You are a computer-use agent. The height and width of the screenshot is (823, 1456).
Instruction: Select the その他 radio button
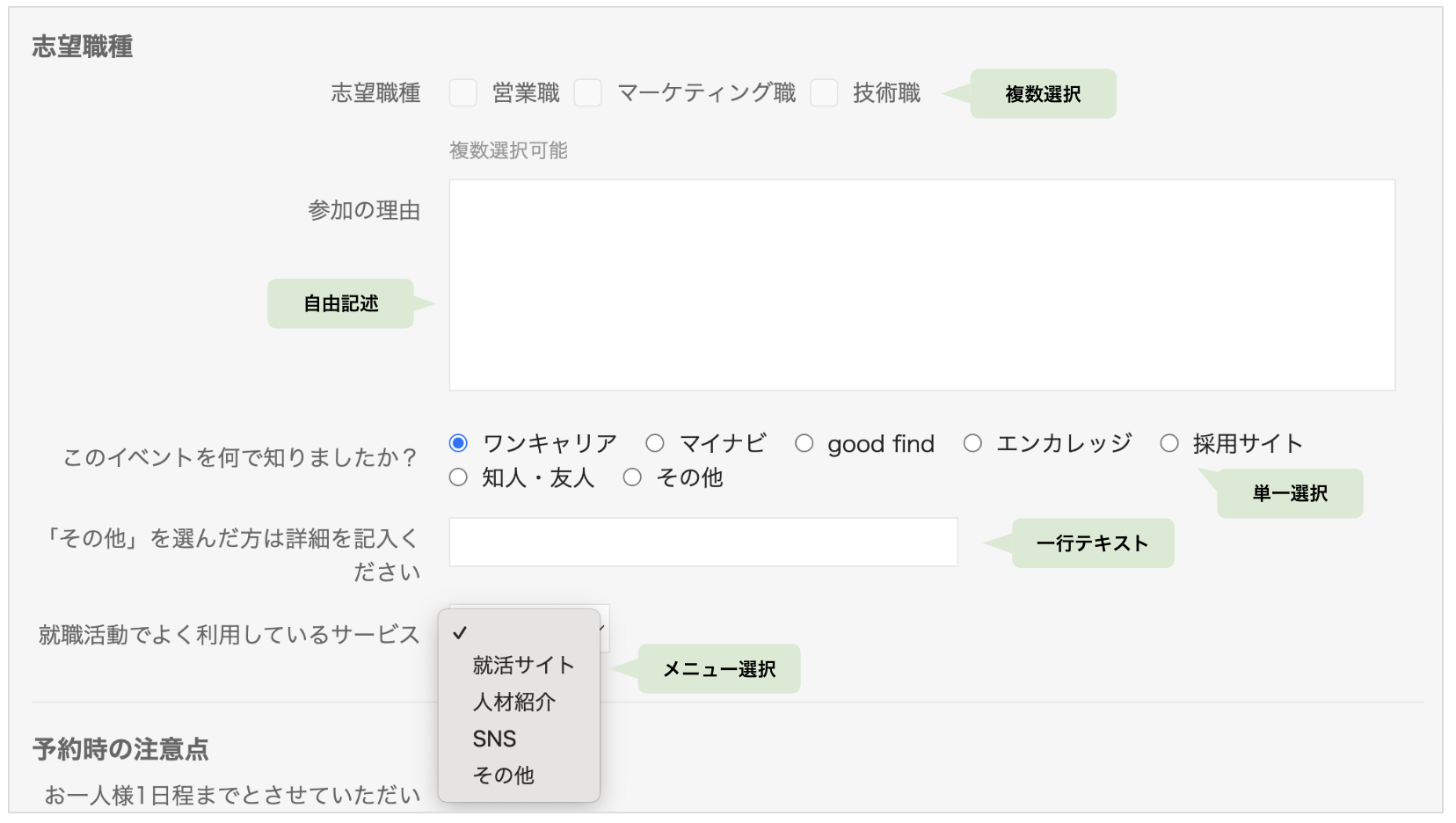point(632,477)
